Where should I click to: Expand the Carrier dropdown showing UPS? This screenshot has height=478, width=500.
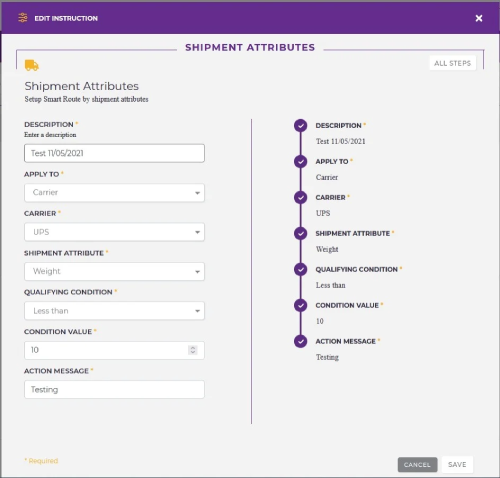click(114, 232)
